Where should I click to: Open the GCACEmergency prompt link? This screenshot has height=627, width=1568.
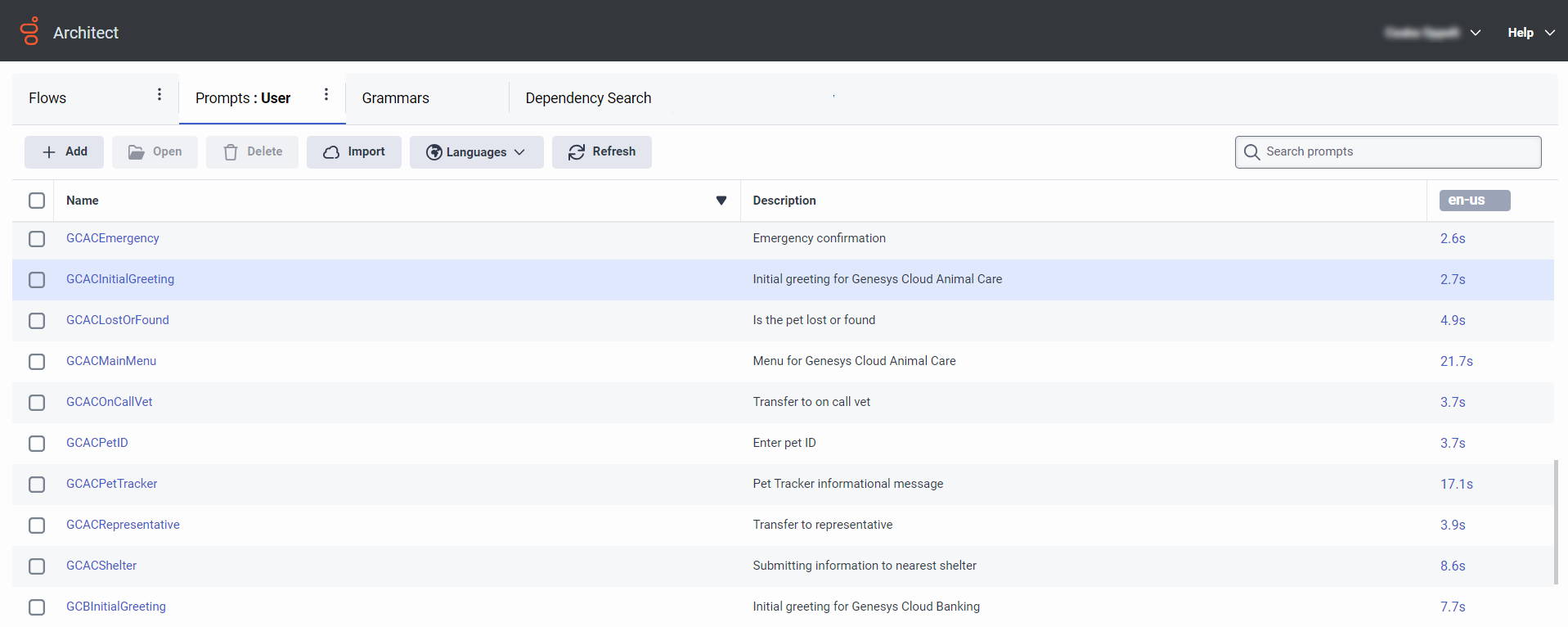coord(113,238)
